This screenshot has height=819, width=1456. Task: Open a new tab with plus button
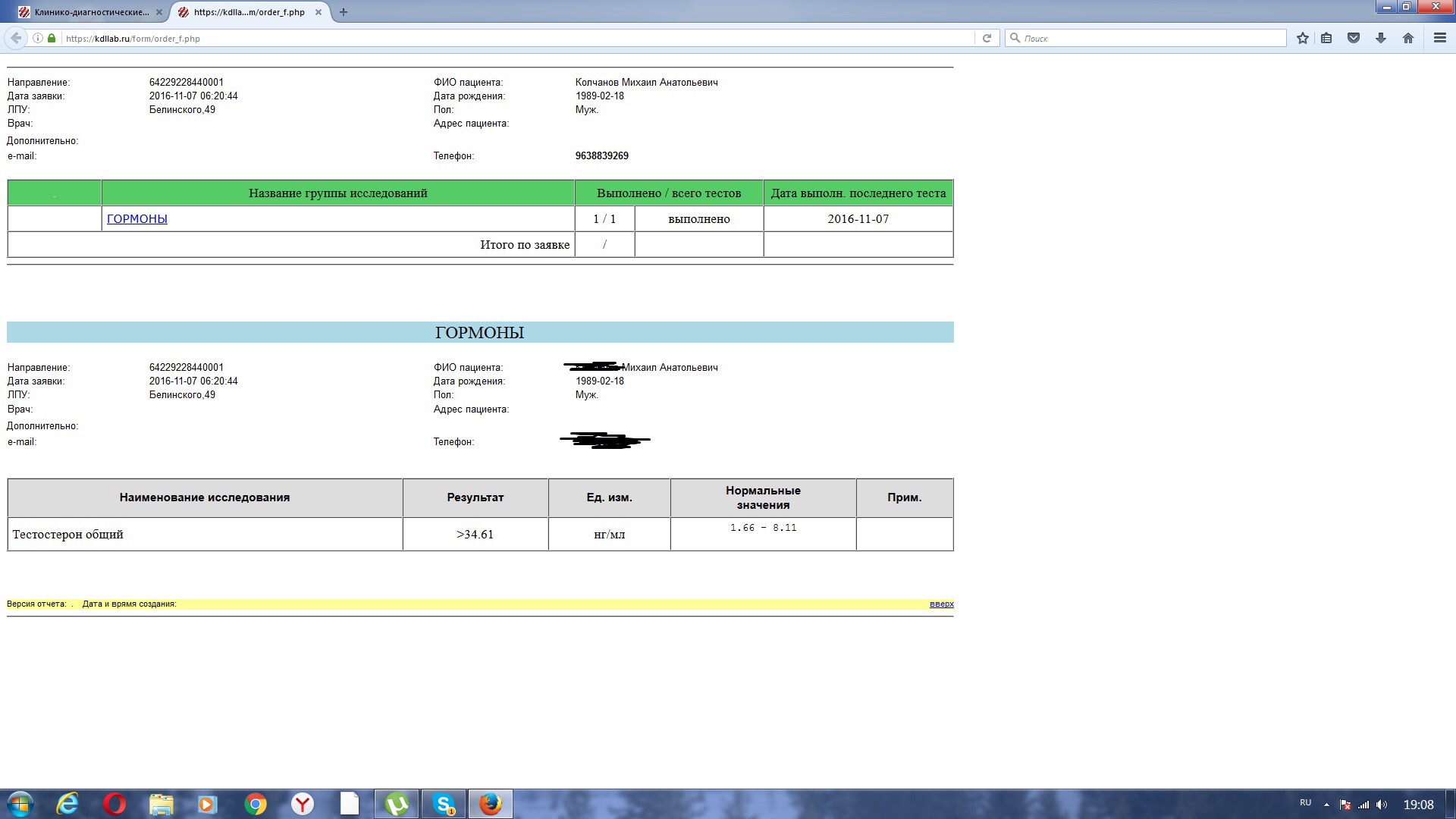[x=344, y=12]
